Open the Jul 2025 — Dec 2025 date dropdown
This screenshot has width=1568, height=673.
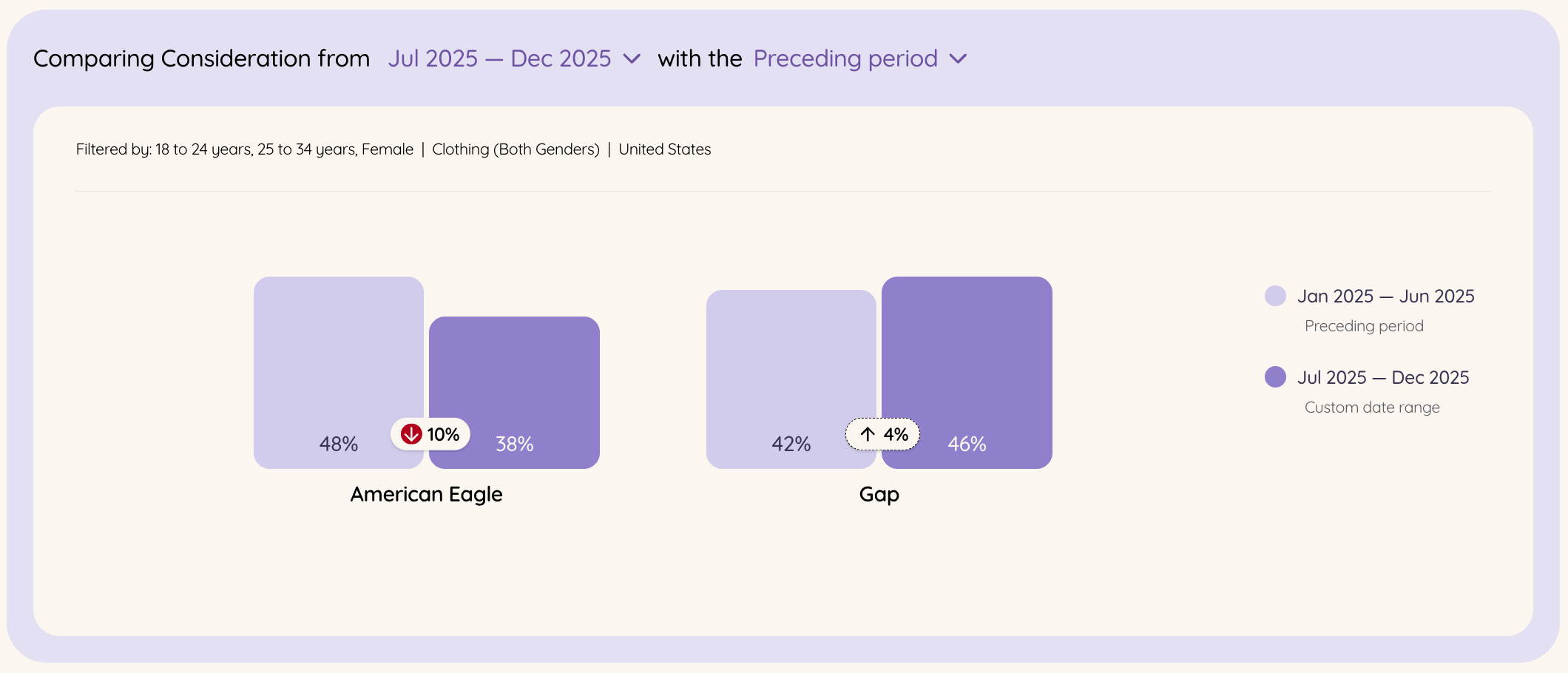[x=514, y=58]
